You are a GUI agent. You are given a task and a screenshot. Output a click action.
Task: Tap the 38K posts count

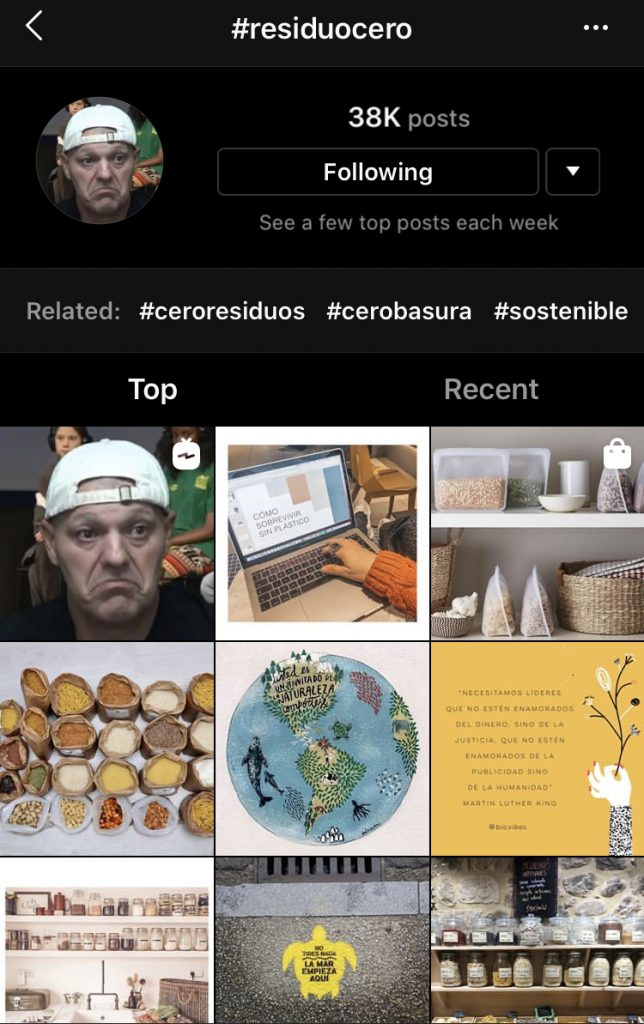(x=409, y=118)
